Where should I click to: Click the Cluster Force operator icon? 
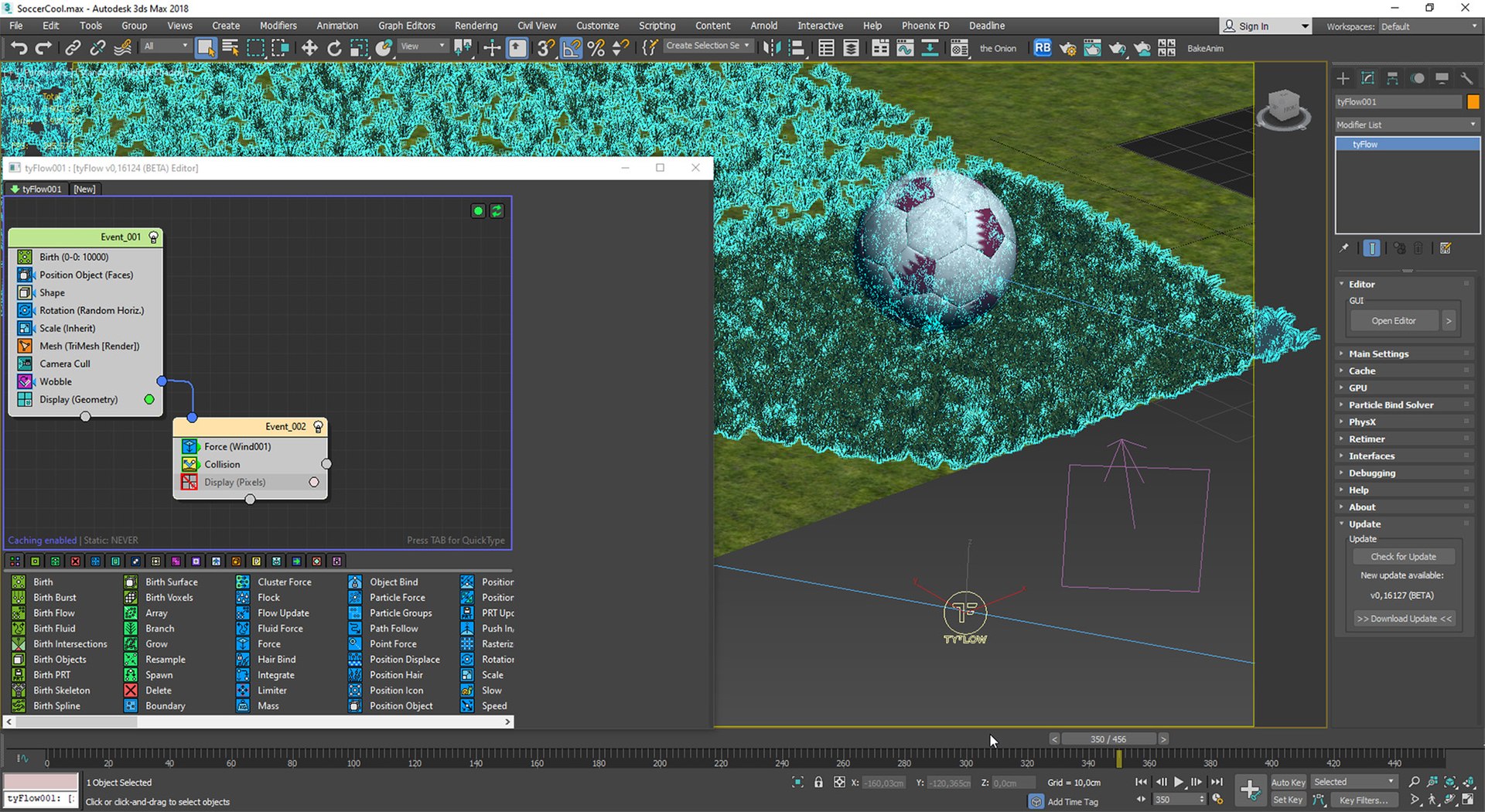(x=243, y=582)
